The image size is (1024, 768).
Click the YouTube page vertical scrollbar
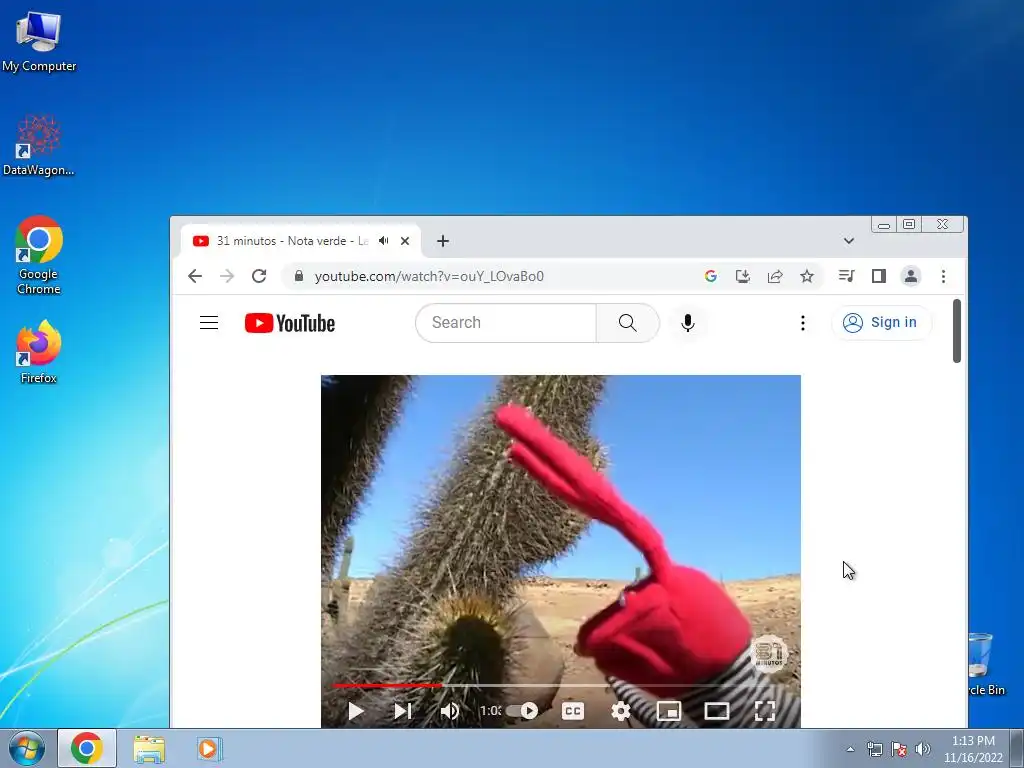click(x=957, y=330)
